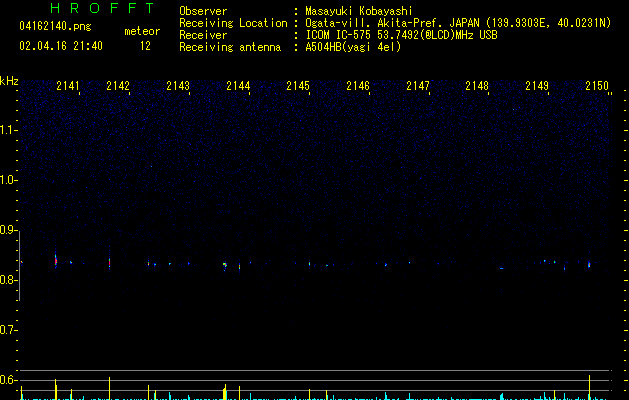Image resolution: width=629 pixels, height=400 pixels.
Task: Click the 2148 time marker
Action: pos(477,86)
